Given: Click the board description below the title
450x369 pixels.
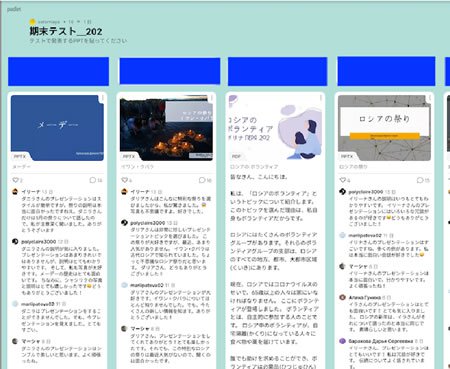Looking at the screenshot, I should coord(78,41).
